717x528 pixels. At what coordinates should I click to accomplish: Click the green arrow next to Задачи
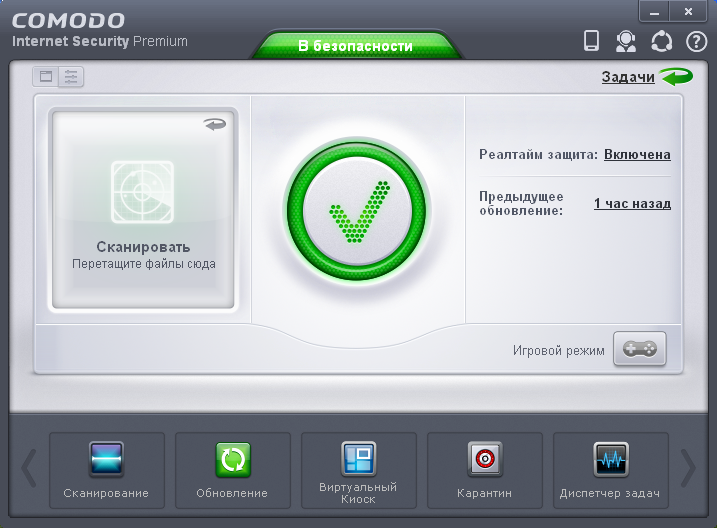tap(676, 76)
